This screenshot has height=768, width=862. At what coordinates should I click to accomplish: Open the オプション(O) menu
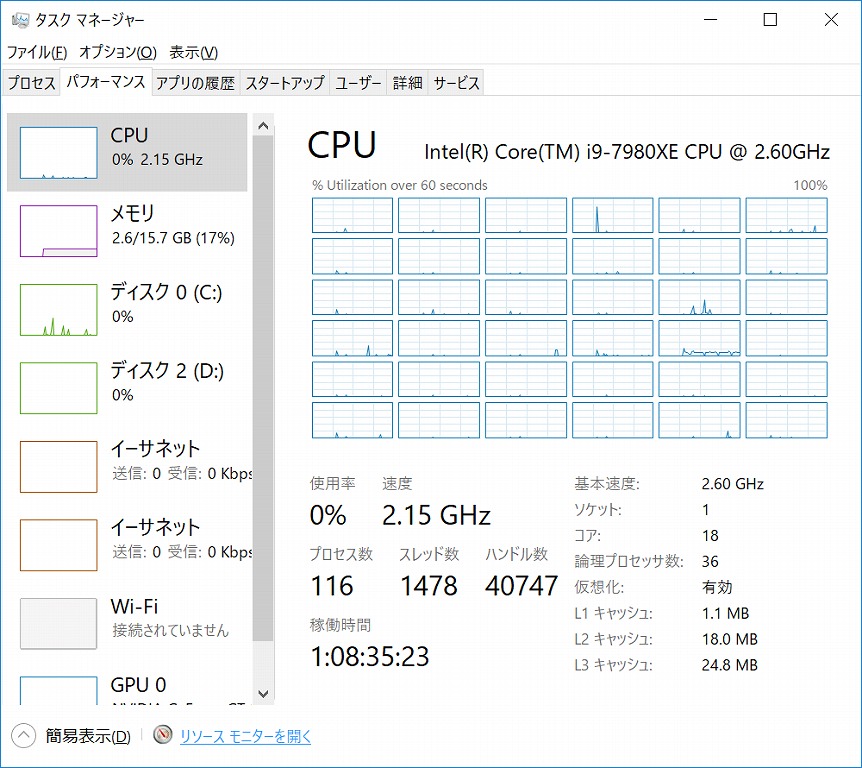(x=117, y=52)
